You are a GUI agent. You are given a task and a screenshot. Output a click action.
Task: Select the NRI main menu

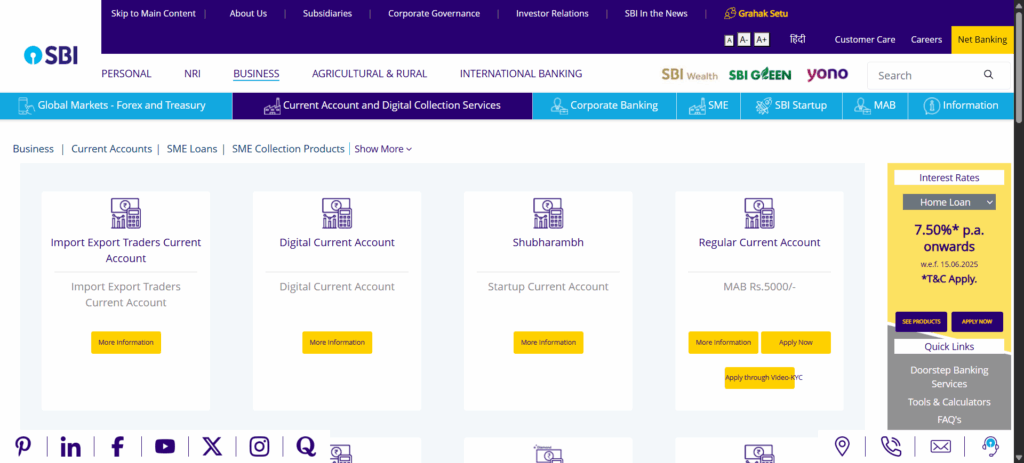[x=192, y=74]
